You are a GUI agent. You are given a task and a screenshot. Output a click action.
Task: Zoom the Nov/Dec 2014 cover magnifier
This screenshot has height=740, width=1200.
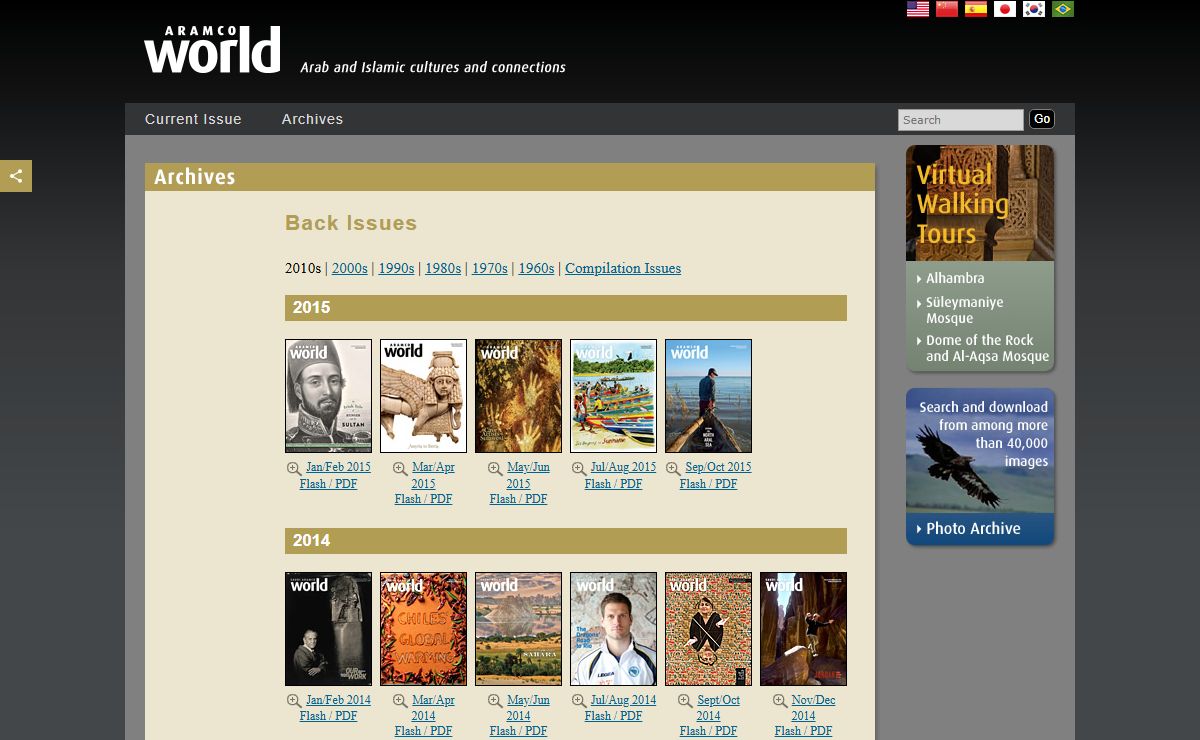tap(780, 701)
